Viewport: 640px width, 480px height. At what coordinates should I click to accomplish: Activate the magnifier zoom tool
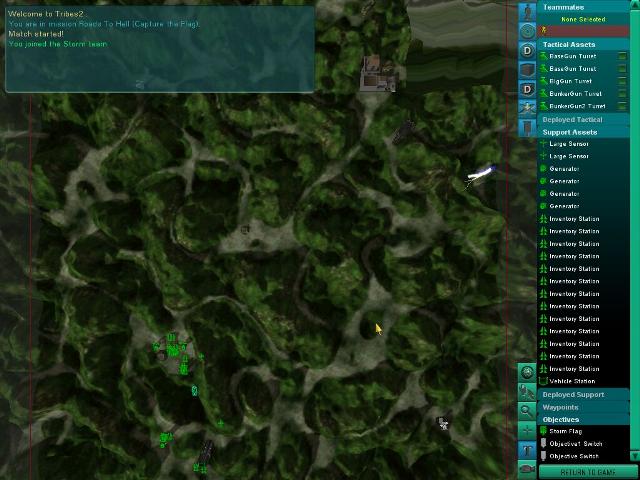coord(527,411)
